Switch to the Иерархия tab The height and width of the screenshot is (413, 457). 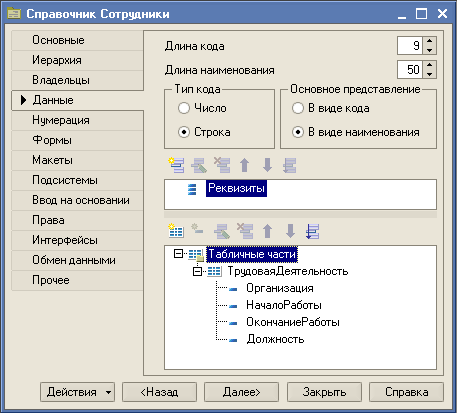tap(77, 60)
